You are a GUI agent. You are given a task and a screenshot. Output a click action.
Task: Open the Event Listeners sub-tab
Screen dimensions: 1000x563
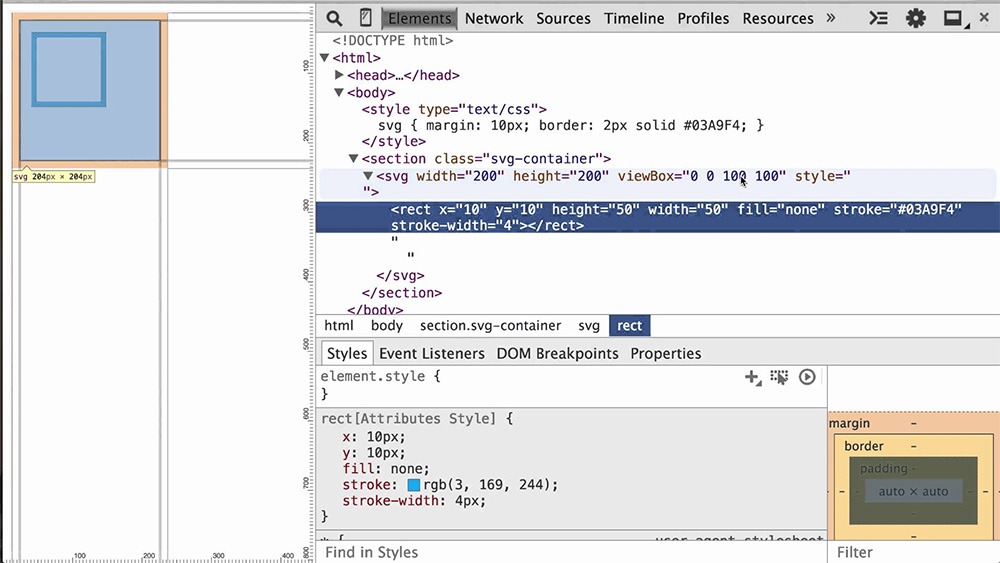(432, 353)
